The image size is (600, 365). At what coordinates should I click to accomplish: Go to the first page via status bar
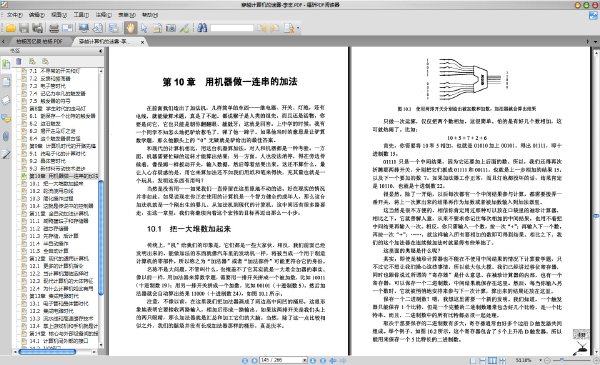(245, 360)
